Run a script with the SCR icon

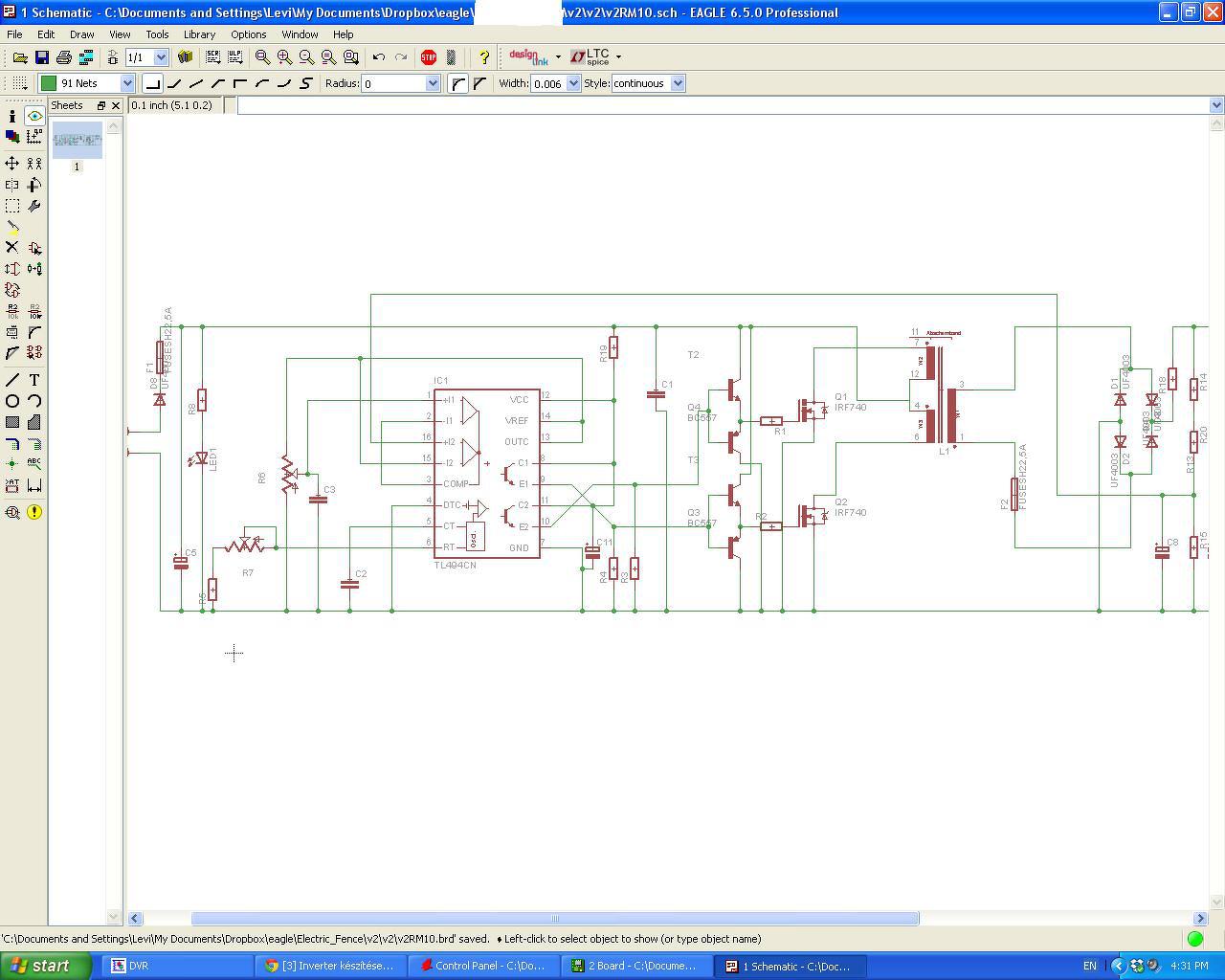pyautogui.click(x=212, y=57)
